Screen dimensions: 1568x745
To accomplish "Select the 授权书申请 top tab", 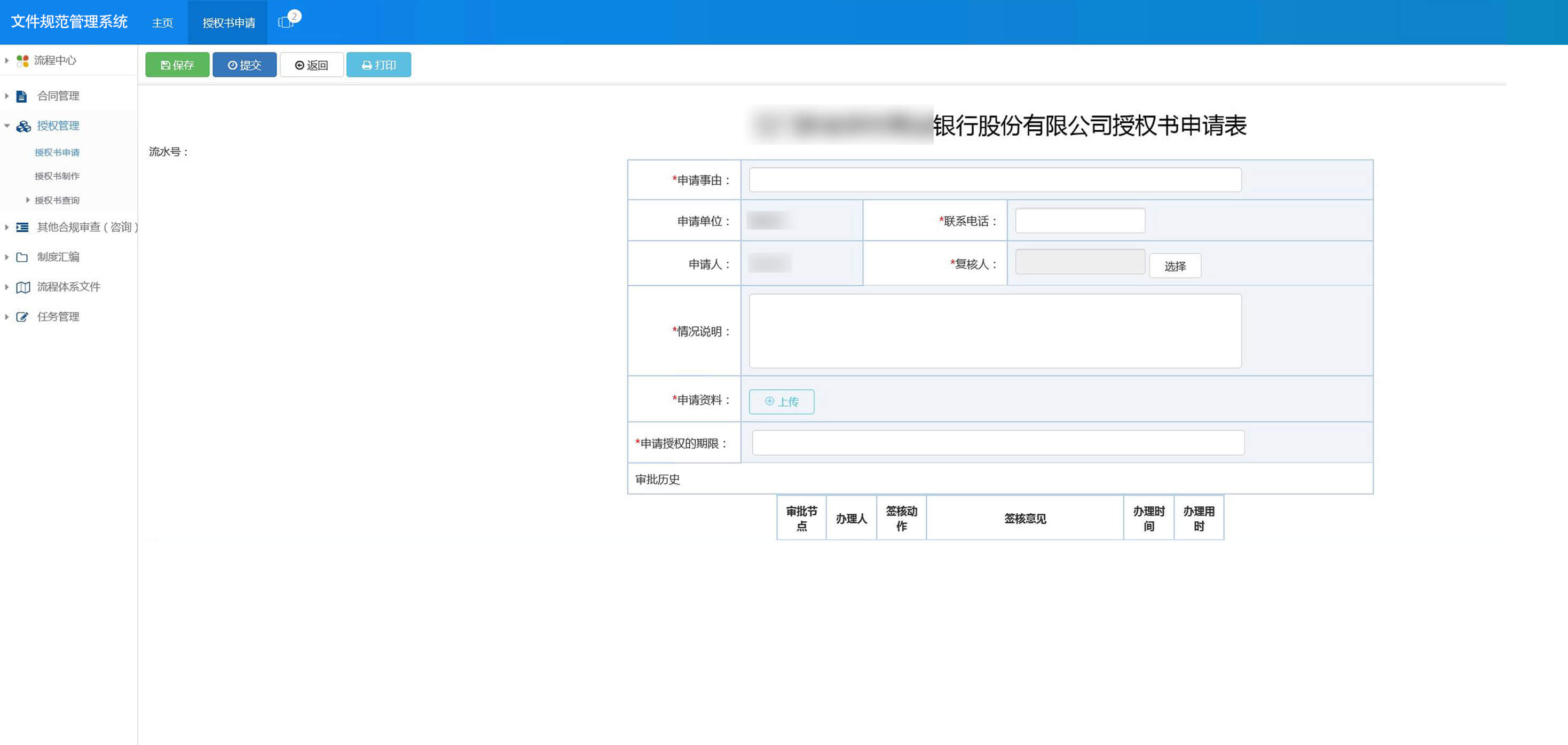I will coord(228,22).
